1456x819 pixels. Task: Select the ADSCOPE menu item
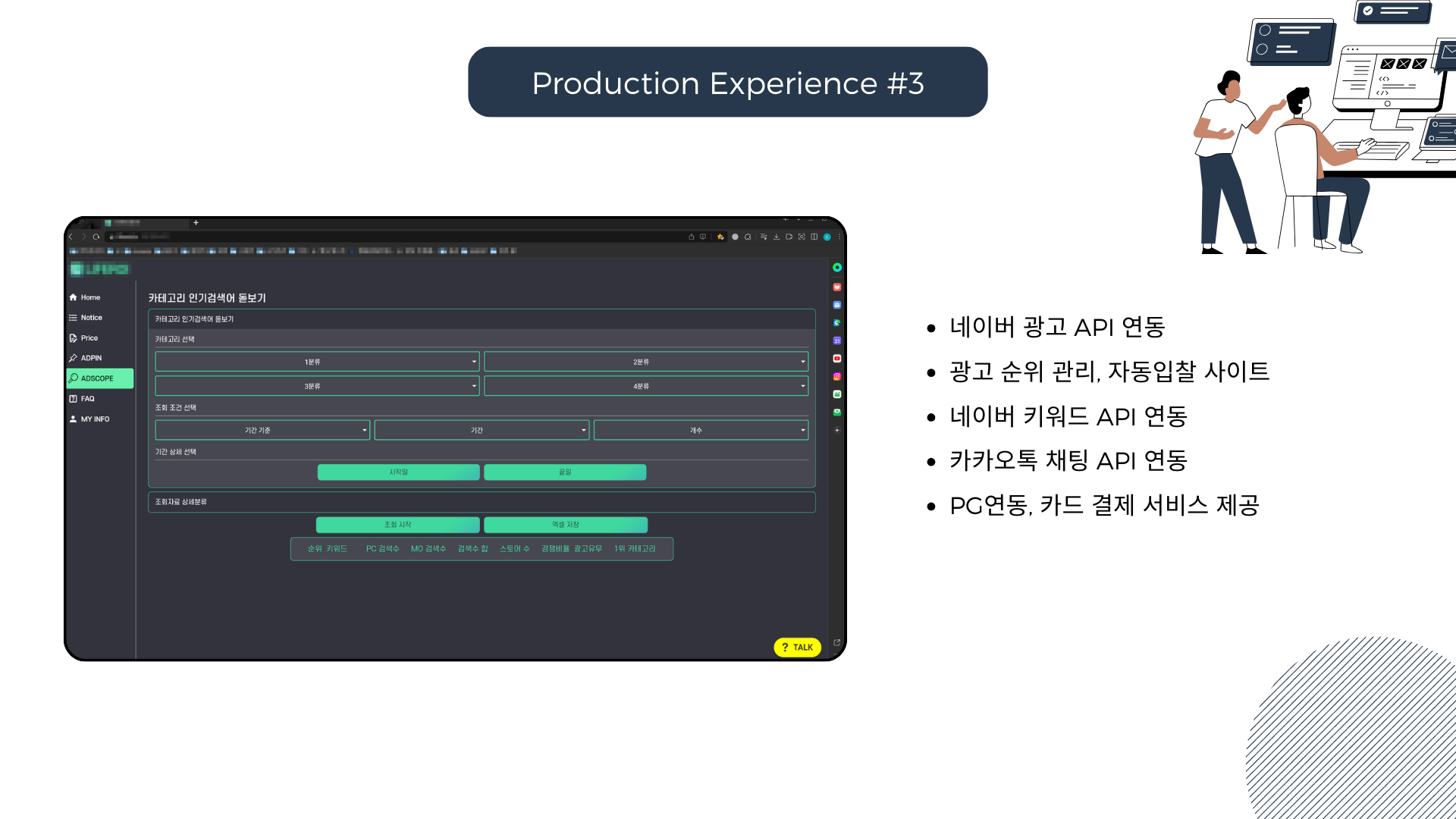[99, 378]
